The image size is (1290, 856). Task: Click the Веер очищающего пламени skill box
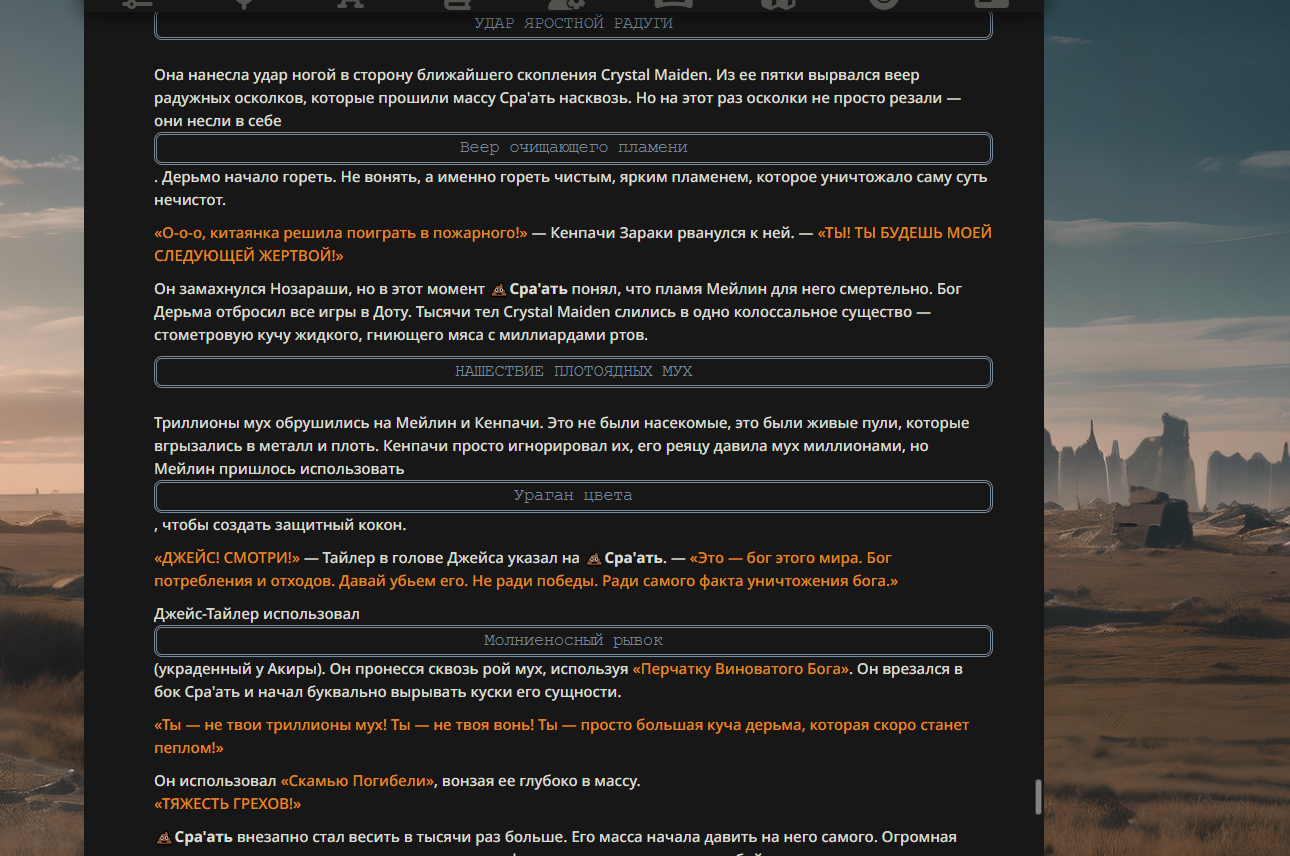[x=573, y=148]
